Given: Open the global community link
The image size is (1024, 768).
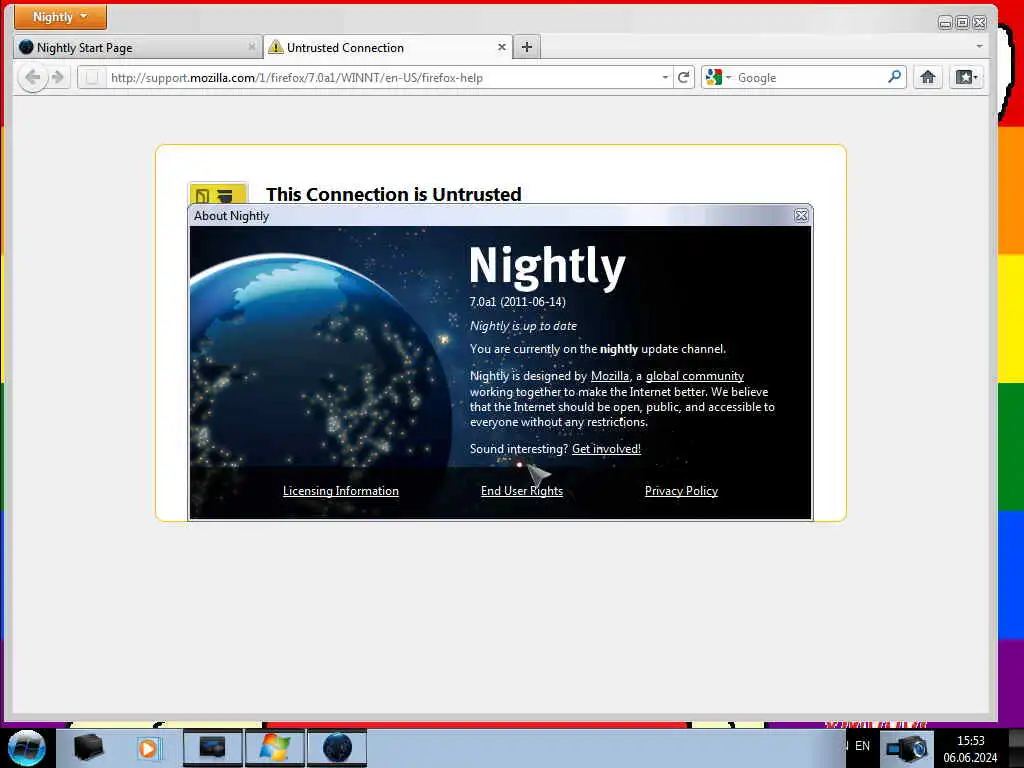Looking at the screenshot, I should pyautogui.click(x=695, y=376).
